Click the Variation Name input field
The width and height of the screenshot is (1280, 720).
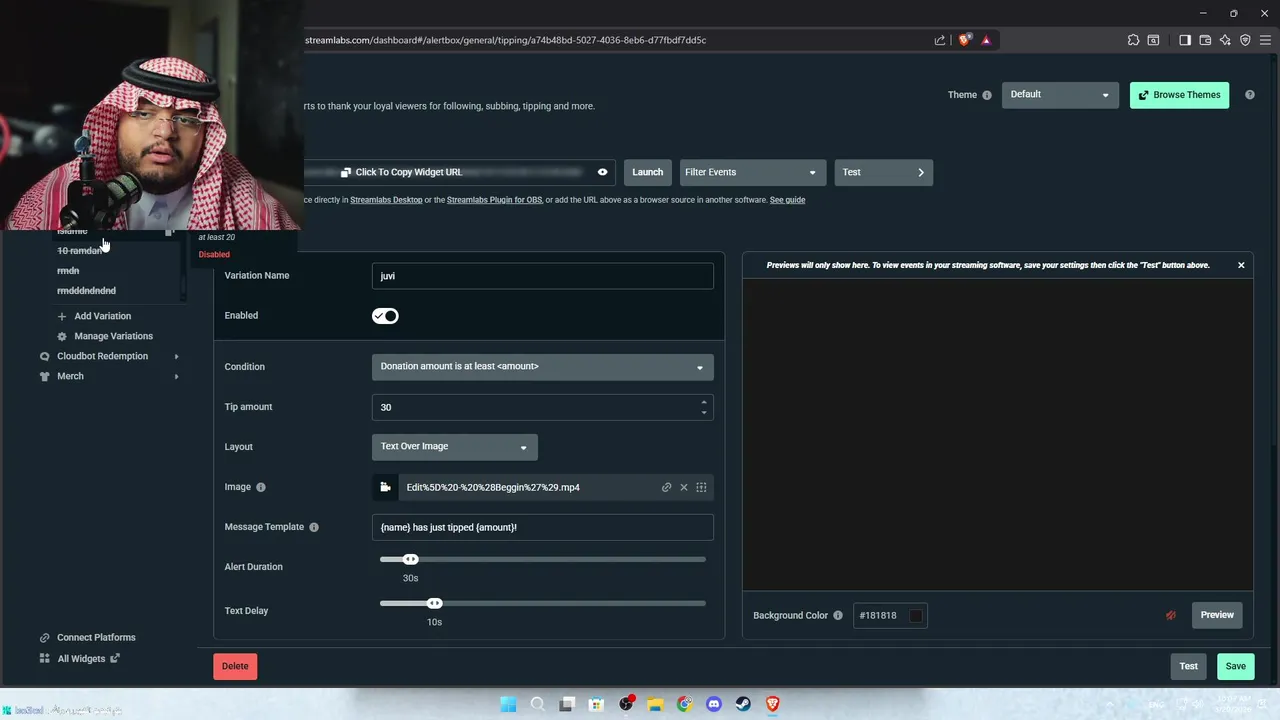(543, 276)
